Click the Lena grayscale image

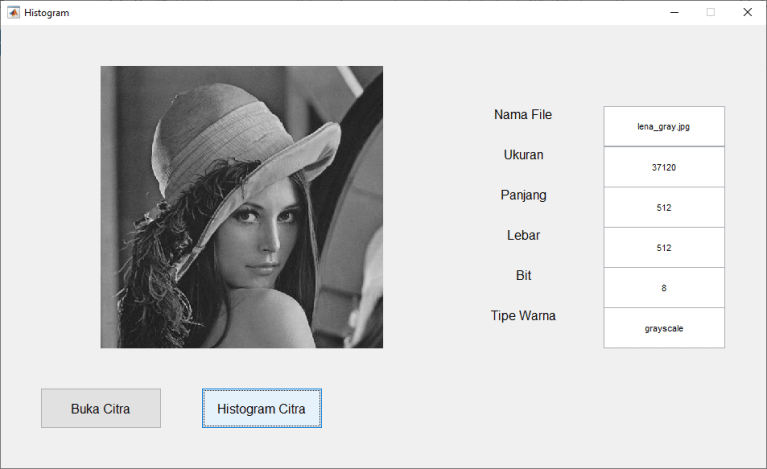point(241,207)
